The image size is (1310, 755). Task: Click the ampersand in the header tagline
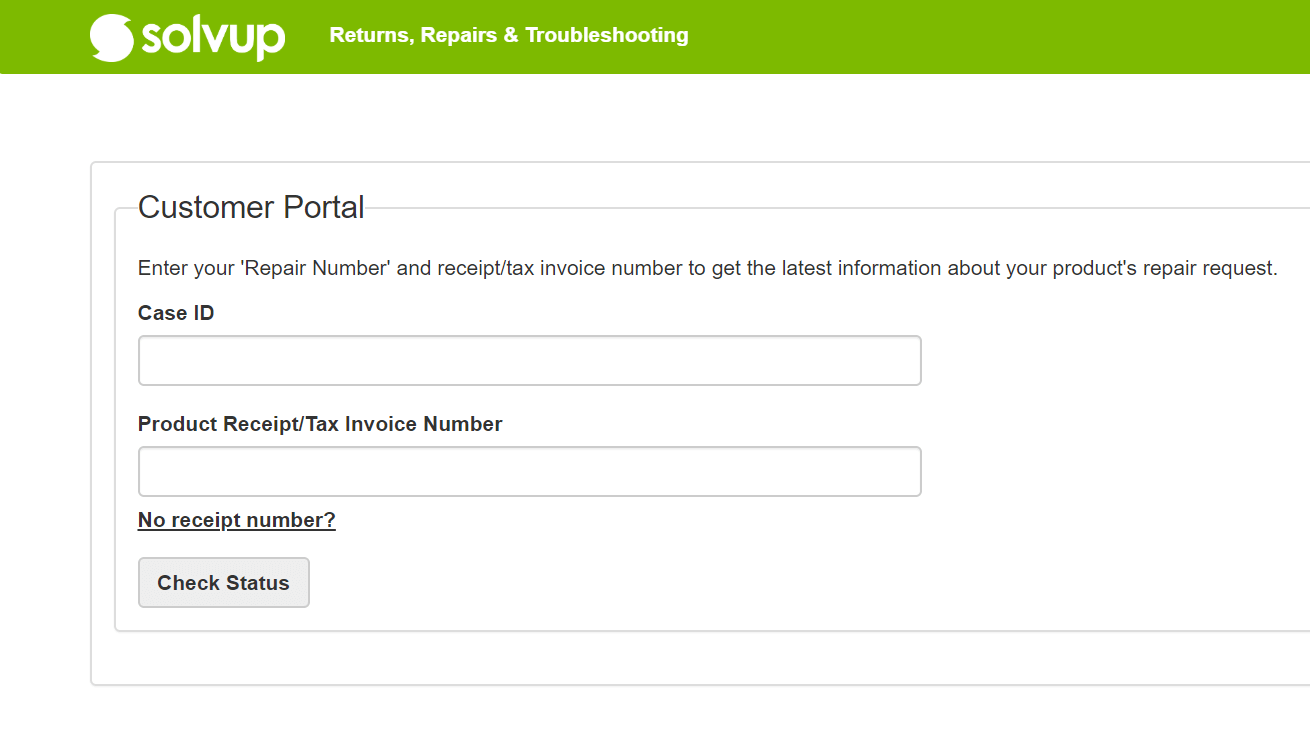pyautogui.click(x=511, y=35)
